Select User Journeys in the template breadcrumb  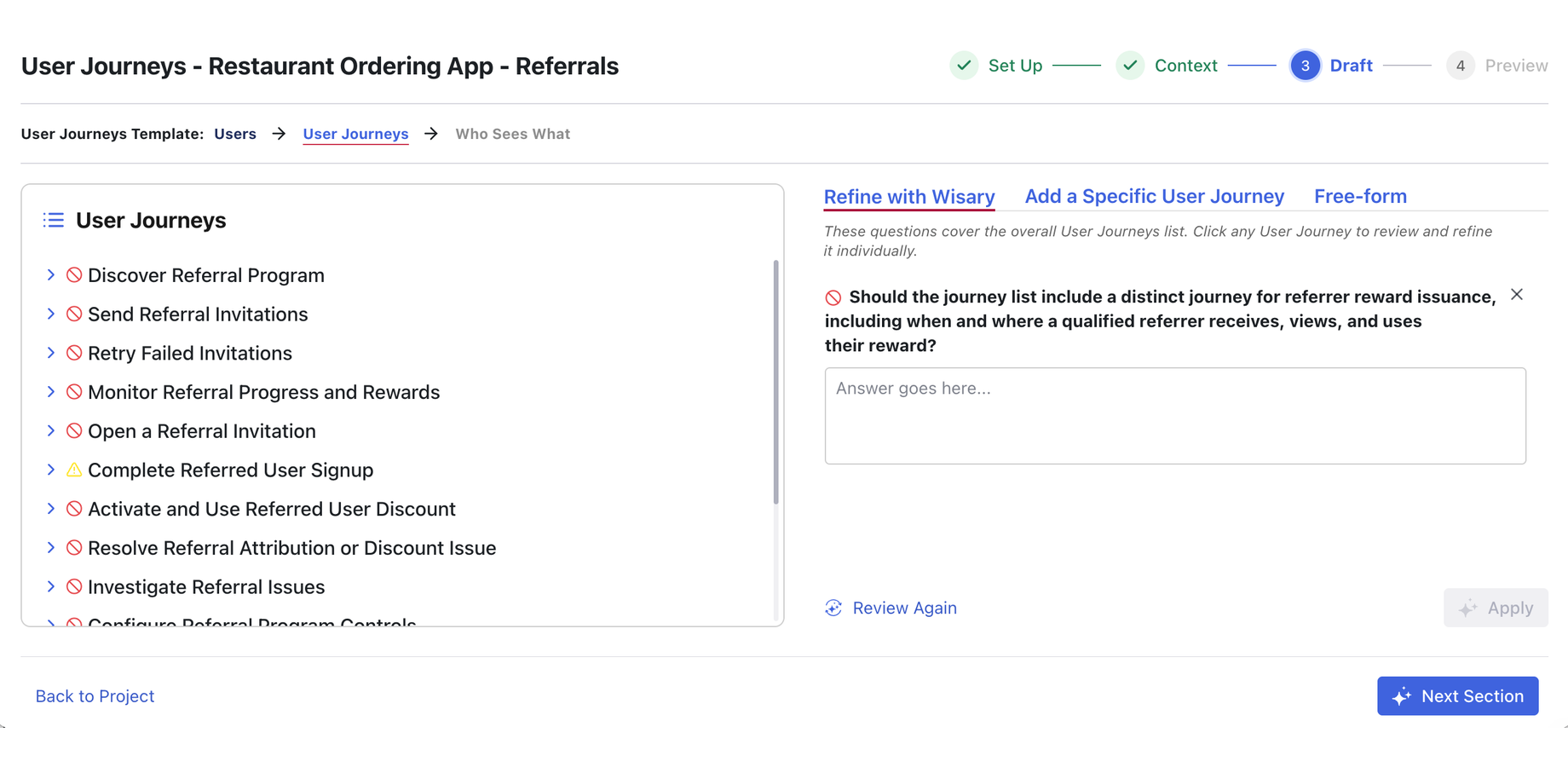point(355,134)
